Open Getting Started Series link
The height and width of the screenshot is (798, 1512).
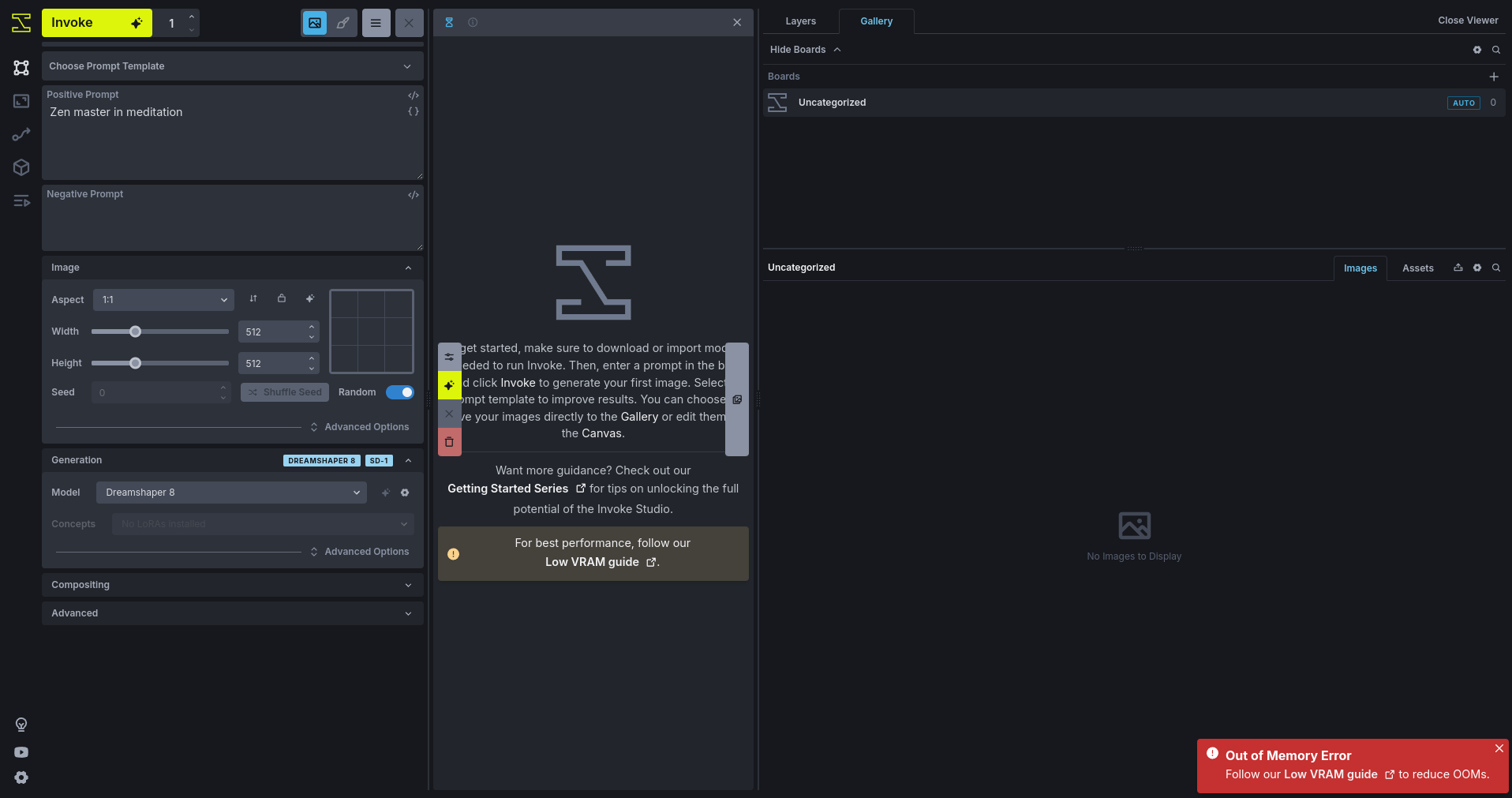click(516, 489)
